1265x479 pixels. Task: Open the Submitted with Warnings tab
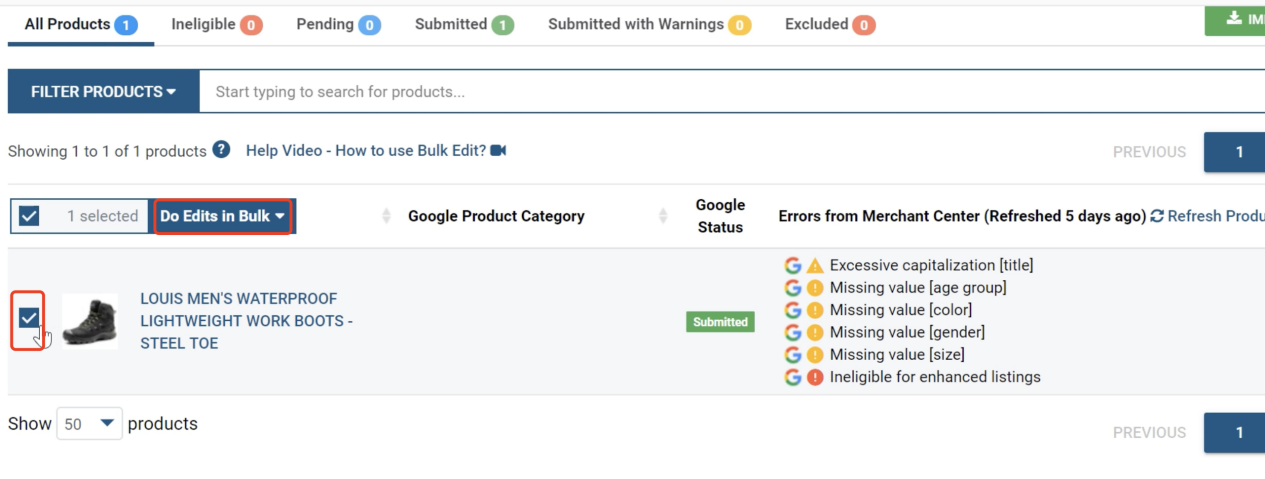click(648, 24)
